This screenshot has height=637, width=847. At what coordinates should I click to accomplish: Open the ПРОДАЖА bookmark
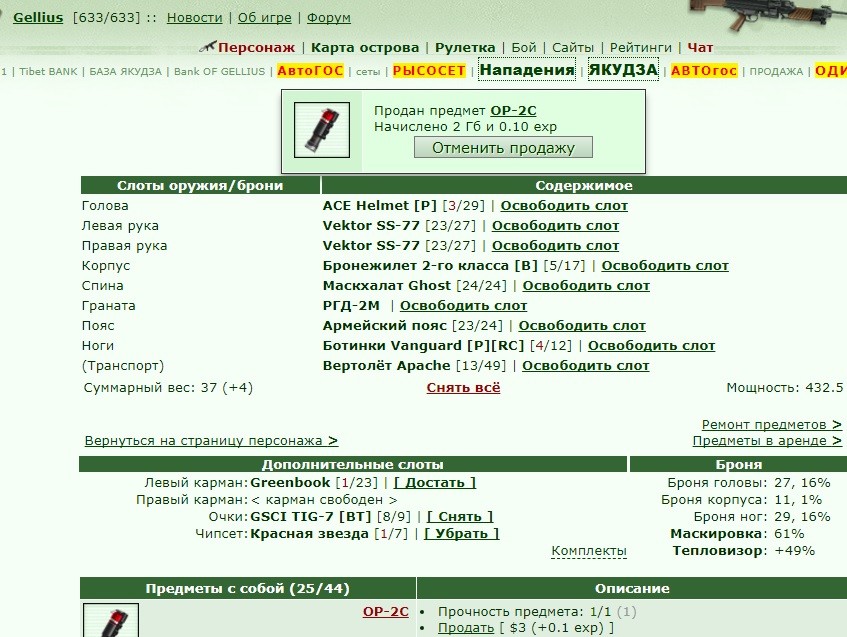776,71
